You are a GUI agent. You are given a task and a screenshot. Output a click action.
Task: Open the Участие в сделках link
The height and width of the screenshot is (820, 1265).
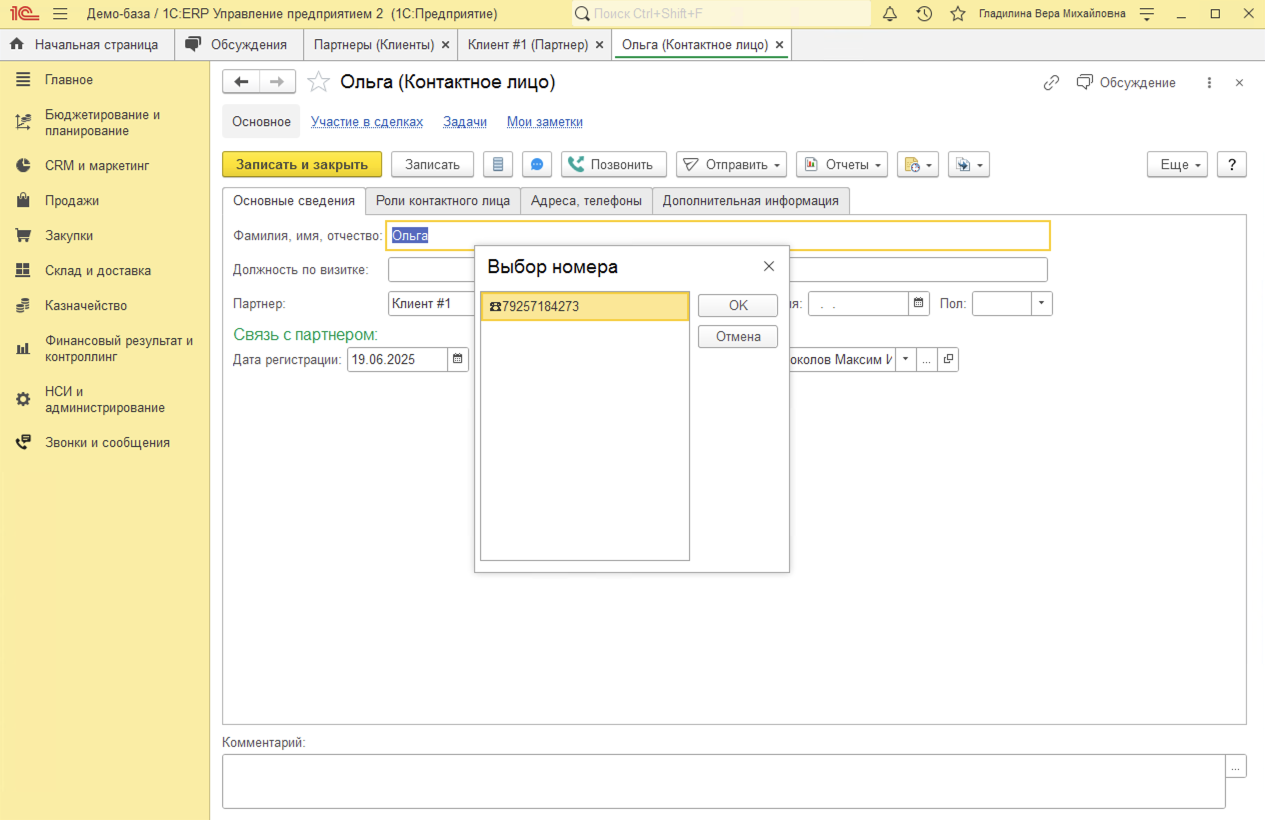pyautogui.click(x=367, y=122)
